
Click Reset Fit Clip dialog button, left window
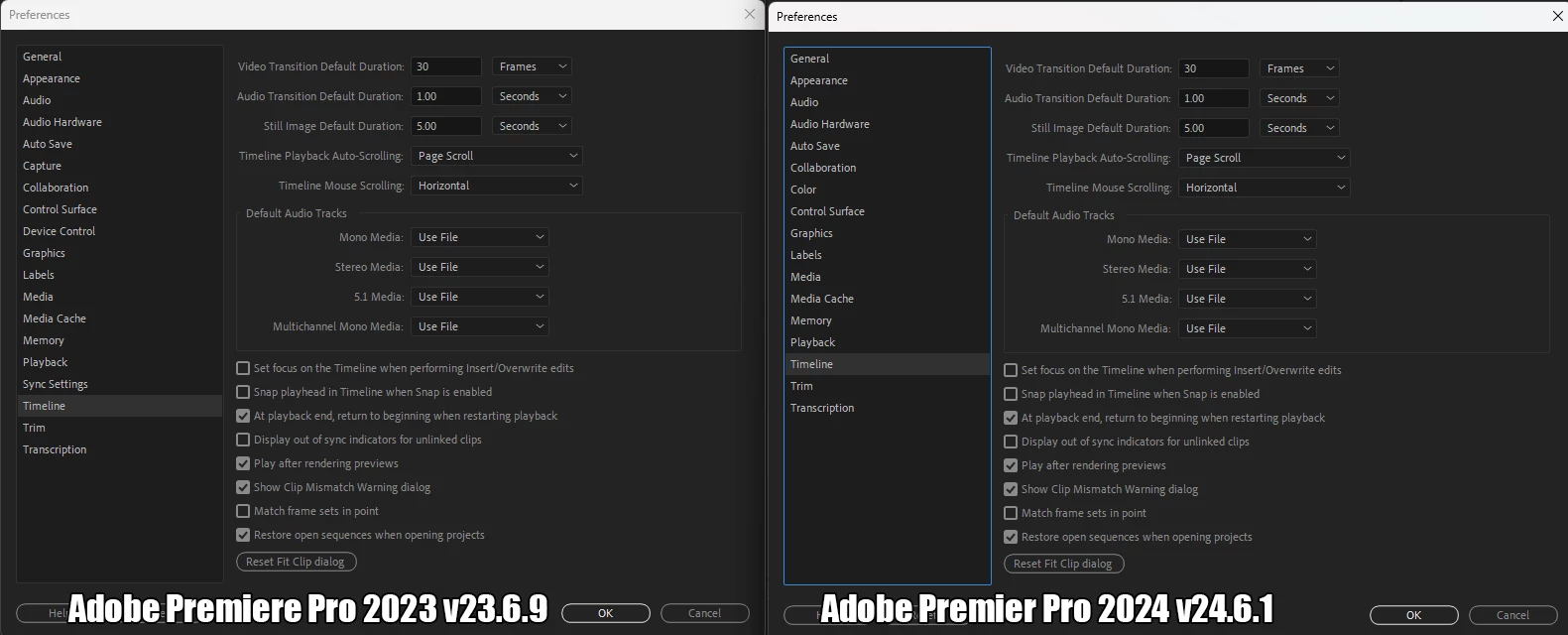pos(296,562)
